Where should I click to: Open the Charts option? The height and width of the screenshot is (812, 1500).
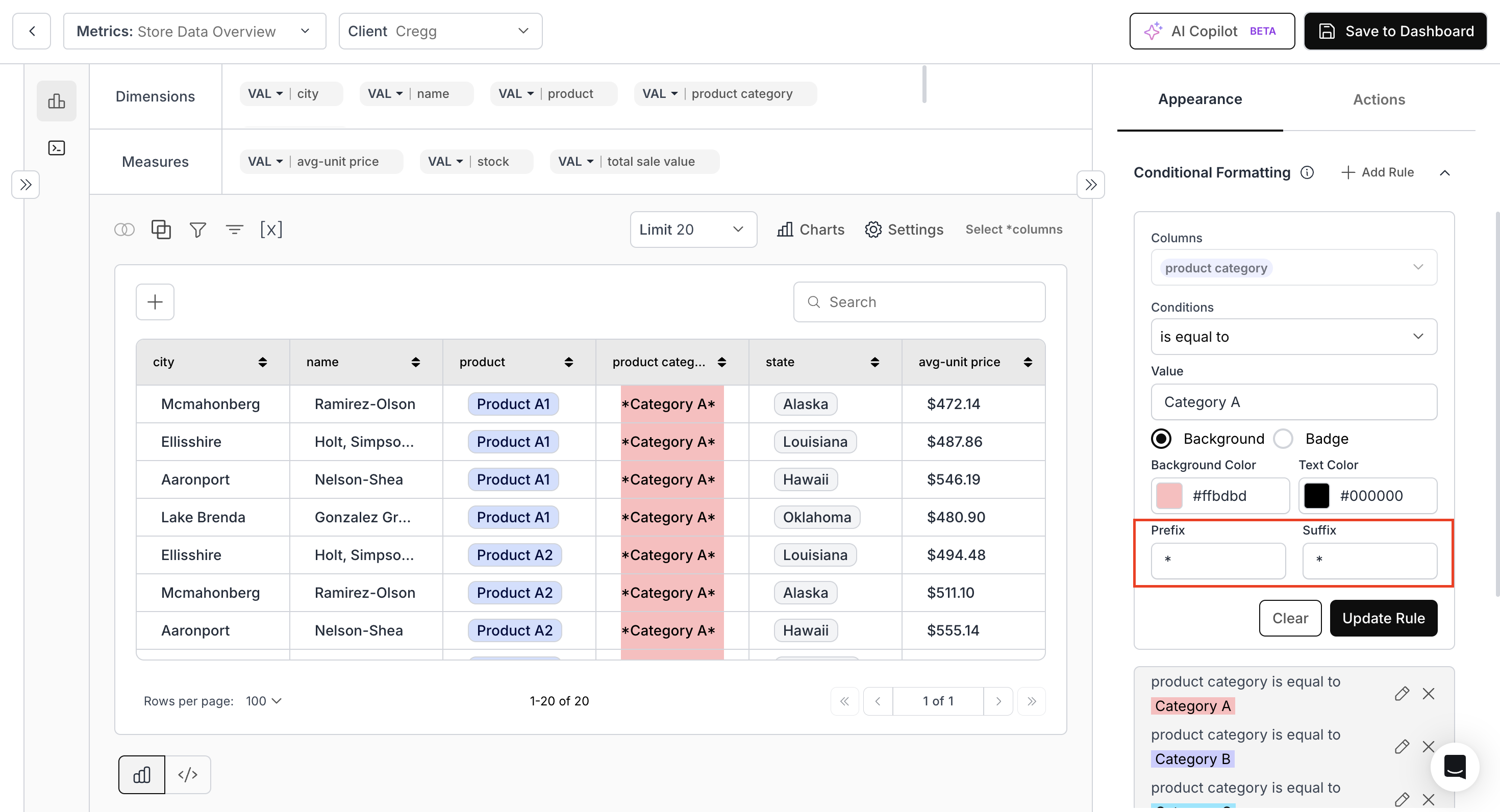click(x=810, y=230)
